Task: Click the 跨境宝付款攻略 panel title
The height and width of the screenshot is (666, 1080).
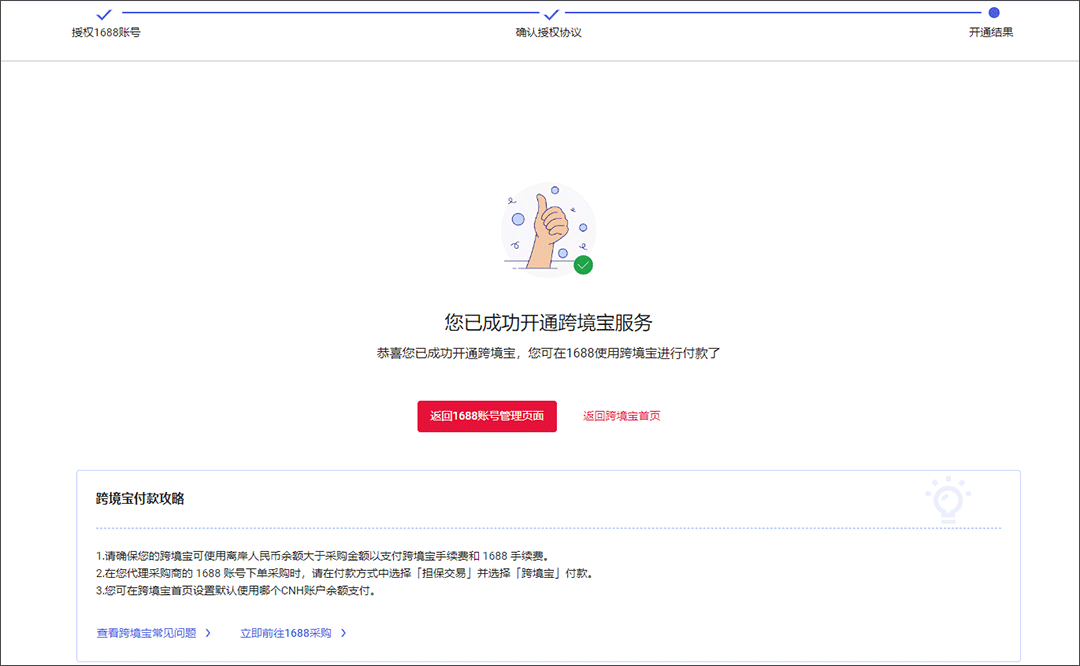Action: [x=141, y=499]
